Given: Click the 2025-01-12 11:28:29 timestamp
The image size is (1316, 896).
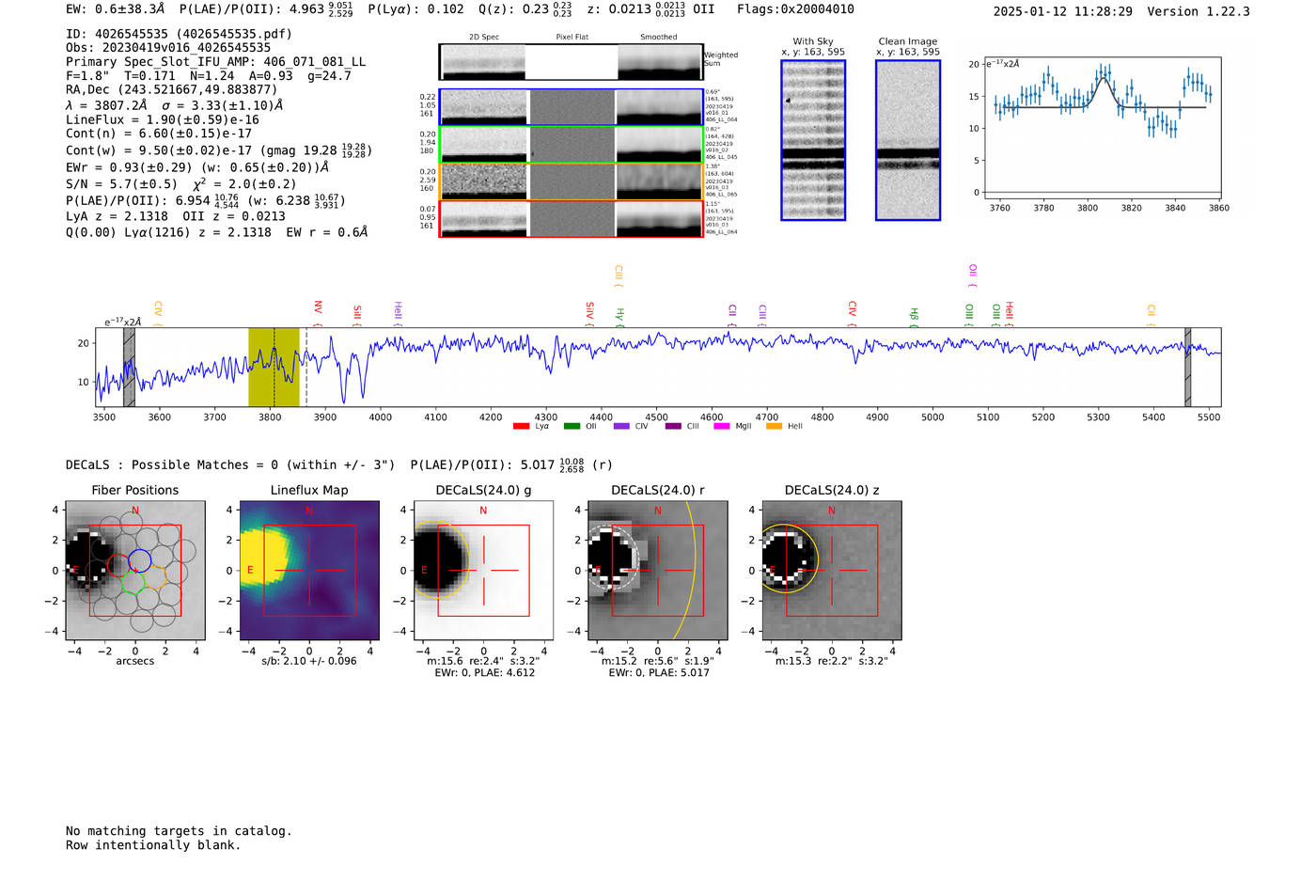Looking at the screenshot, I should [x=1062, y=11].
